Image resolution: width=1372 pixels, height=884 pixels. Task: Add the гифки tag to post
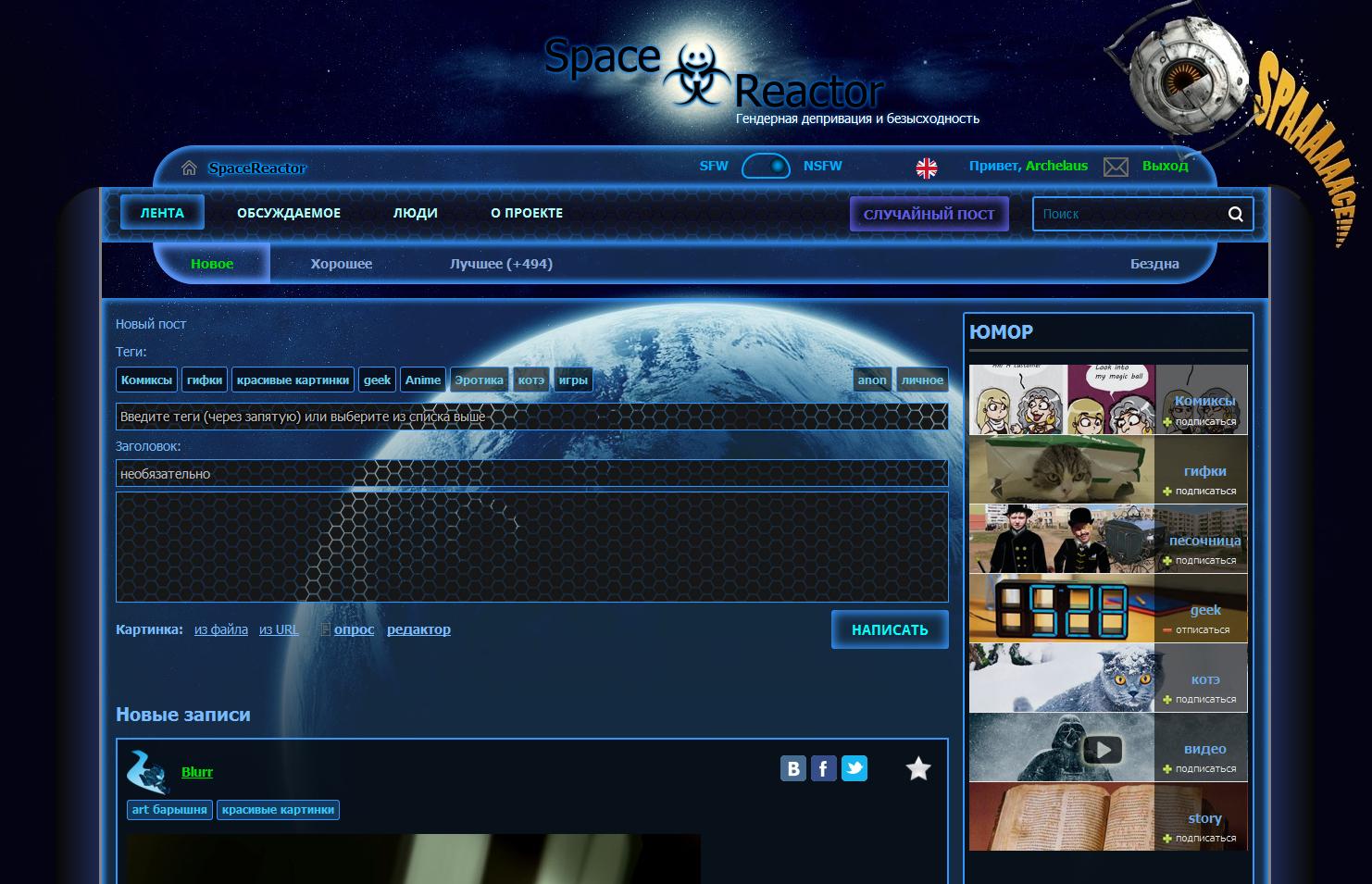click(x=205, y=380)
